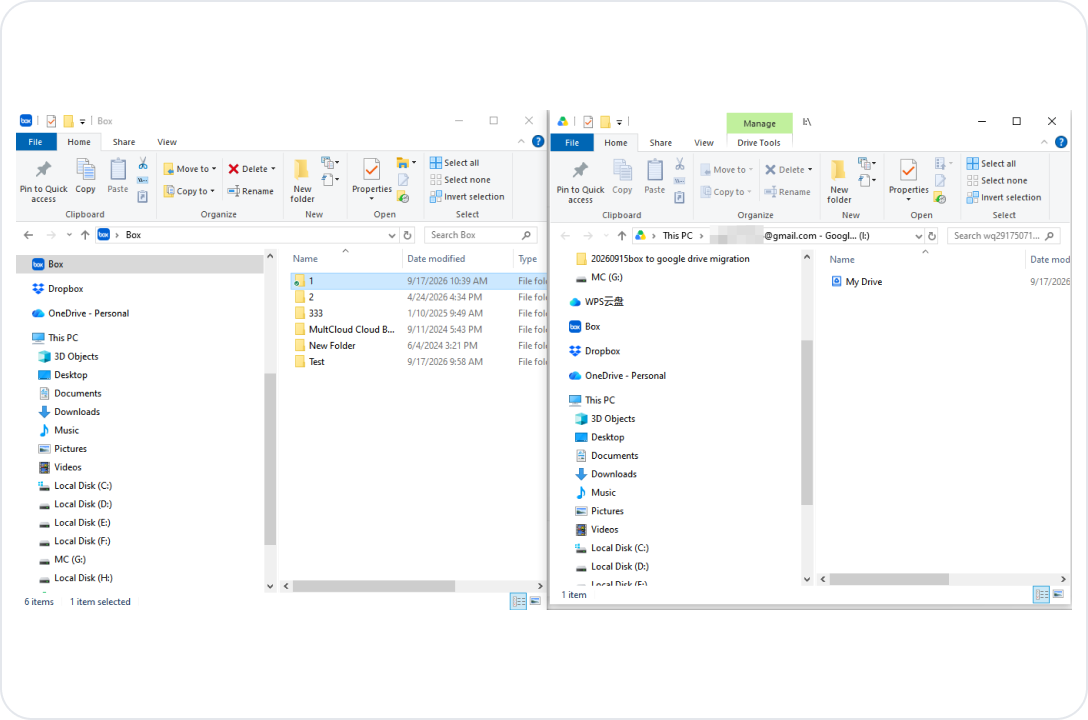The width and height of the screenshot is (1088, 720).
Task: Click Invert selection in Box window
Action: (x=467, y=197)
